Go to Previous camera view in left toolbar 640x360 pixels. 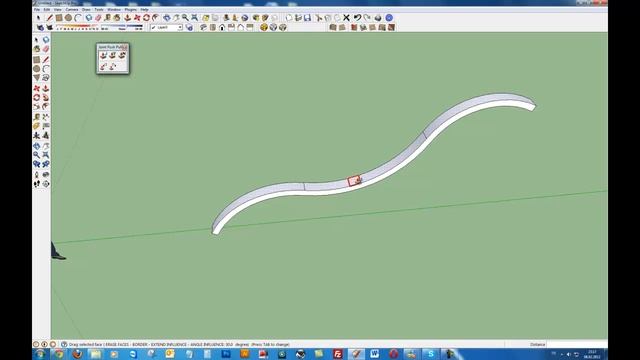[36, 164]
